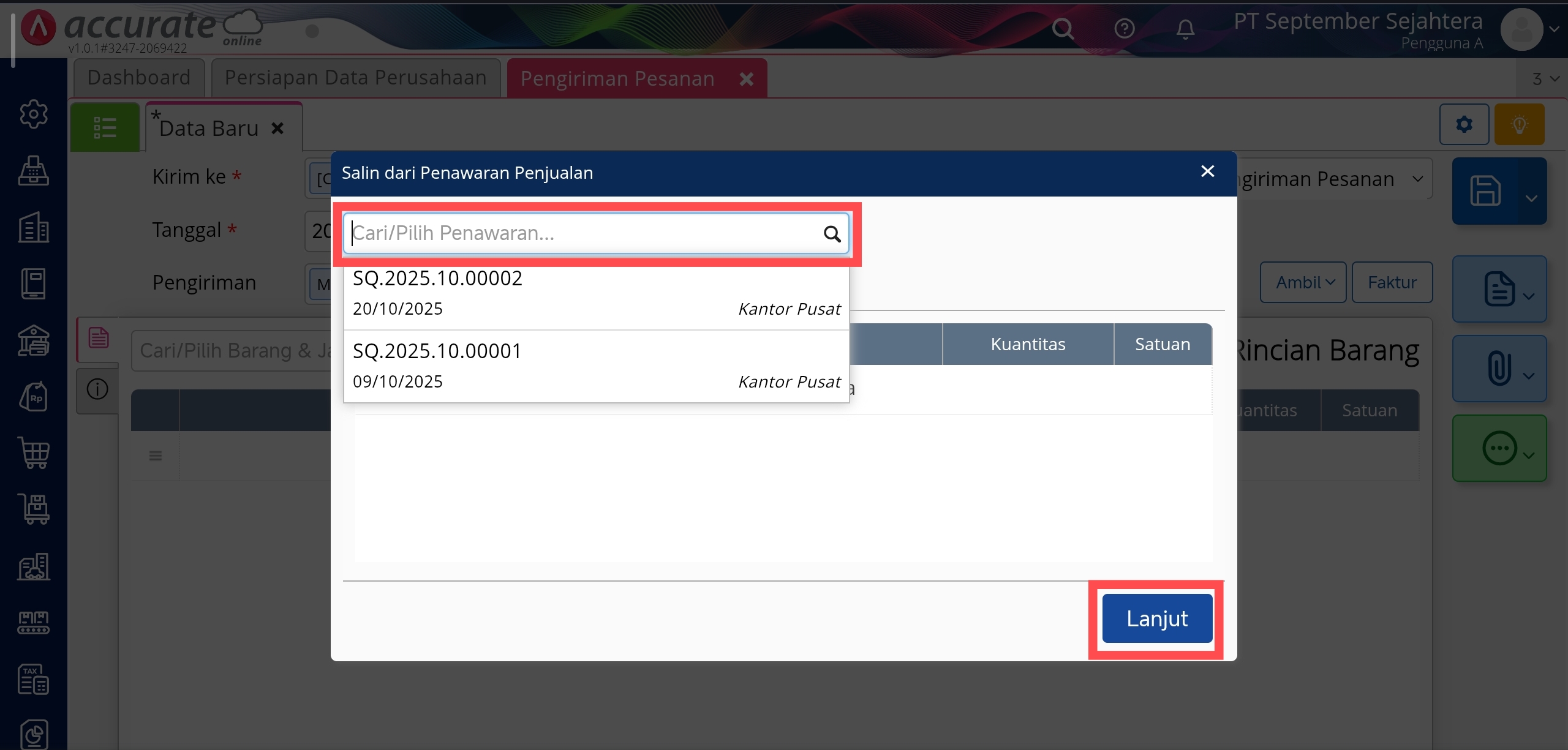The width and height of the screenshot is (1568, 750).
Task: Click the cash register sidebar icon
Action: click(34, 171)
